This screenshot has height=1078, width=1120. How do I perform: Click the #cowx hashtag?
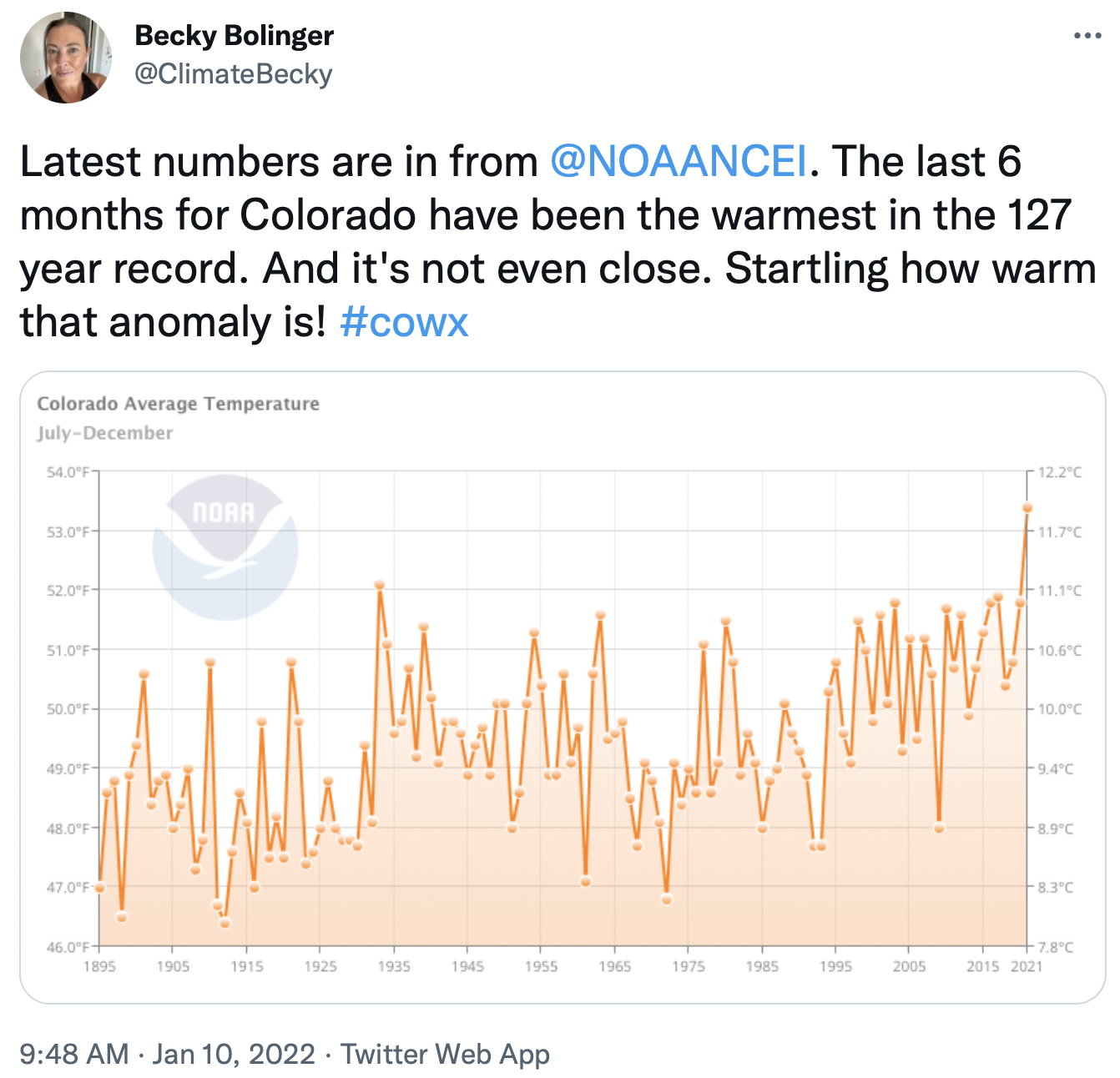tap(404, 321)
